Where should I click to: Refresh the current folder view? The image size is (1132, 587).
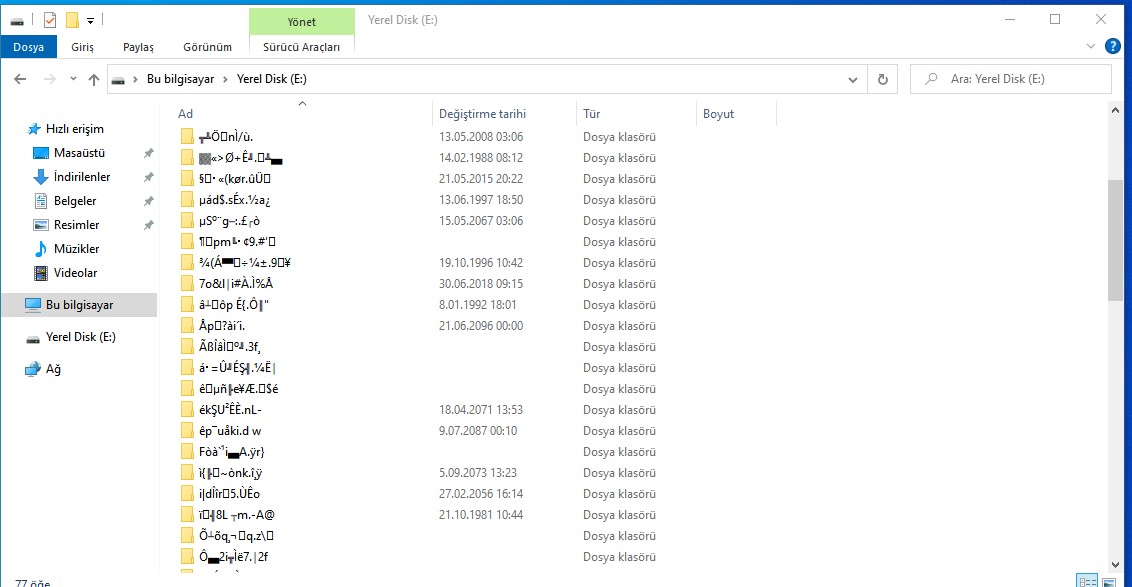tap(882, 80)
